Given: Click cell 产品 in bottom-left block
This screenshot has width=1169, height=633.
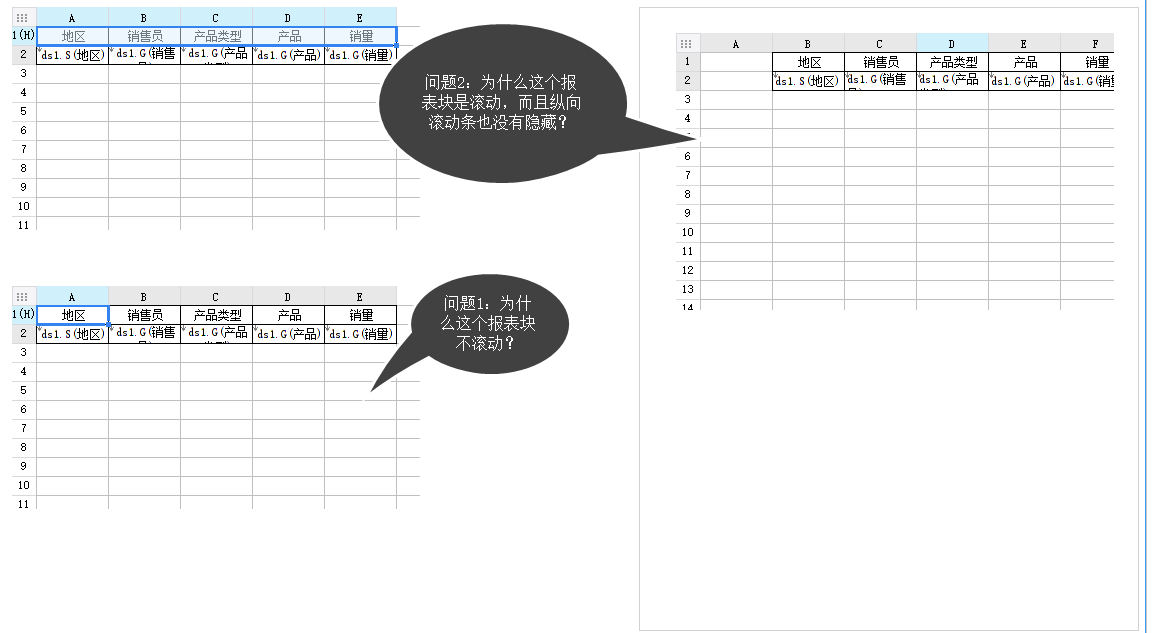Looking at the screenshot, I should [289, 315].
